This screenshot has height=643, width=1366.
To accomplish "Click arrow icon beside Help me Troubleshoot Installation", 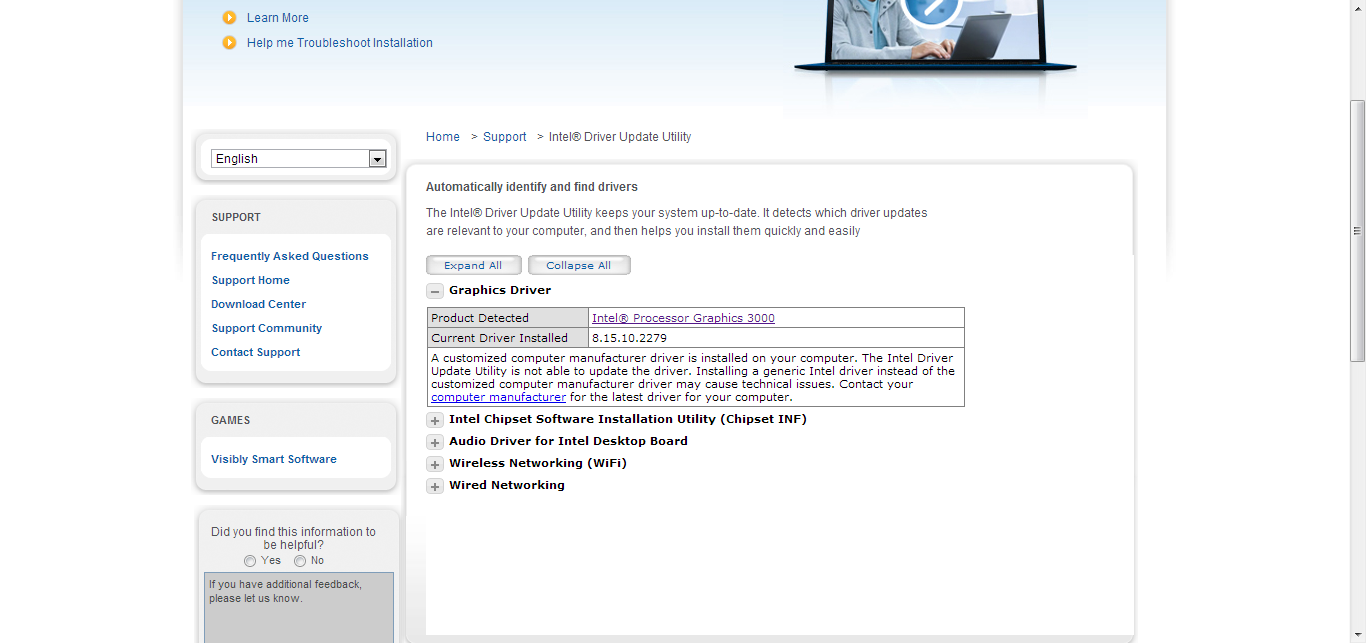I will (229, 43).
